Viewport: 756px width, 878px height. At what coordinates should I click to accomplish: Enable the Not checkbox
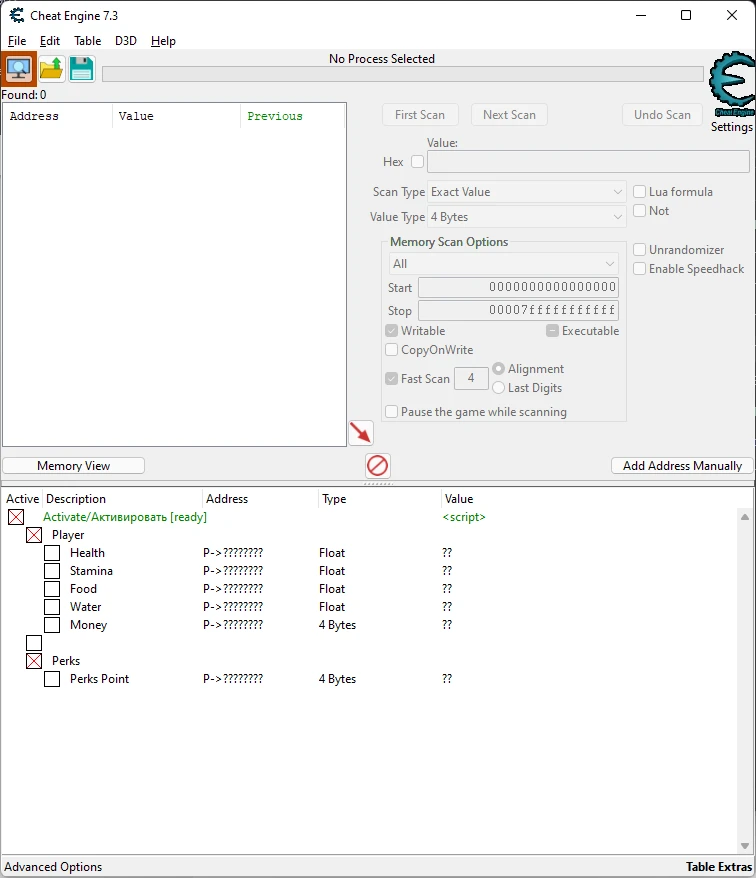(639, 211)
